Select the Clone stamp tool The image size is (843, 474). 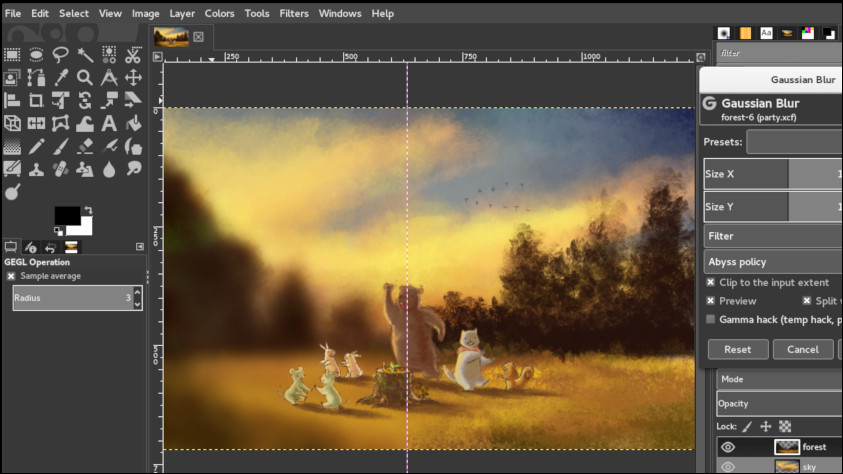point(36,170)
